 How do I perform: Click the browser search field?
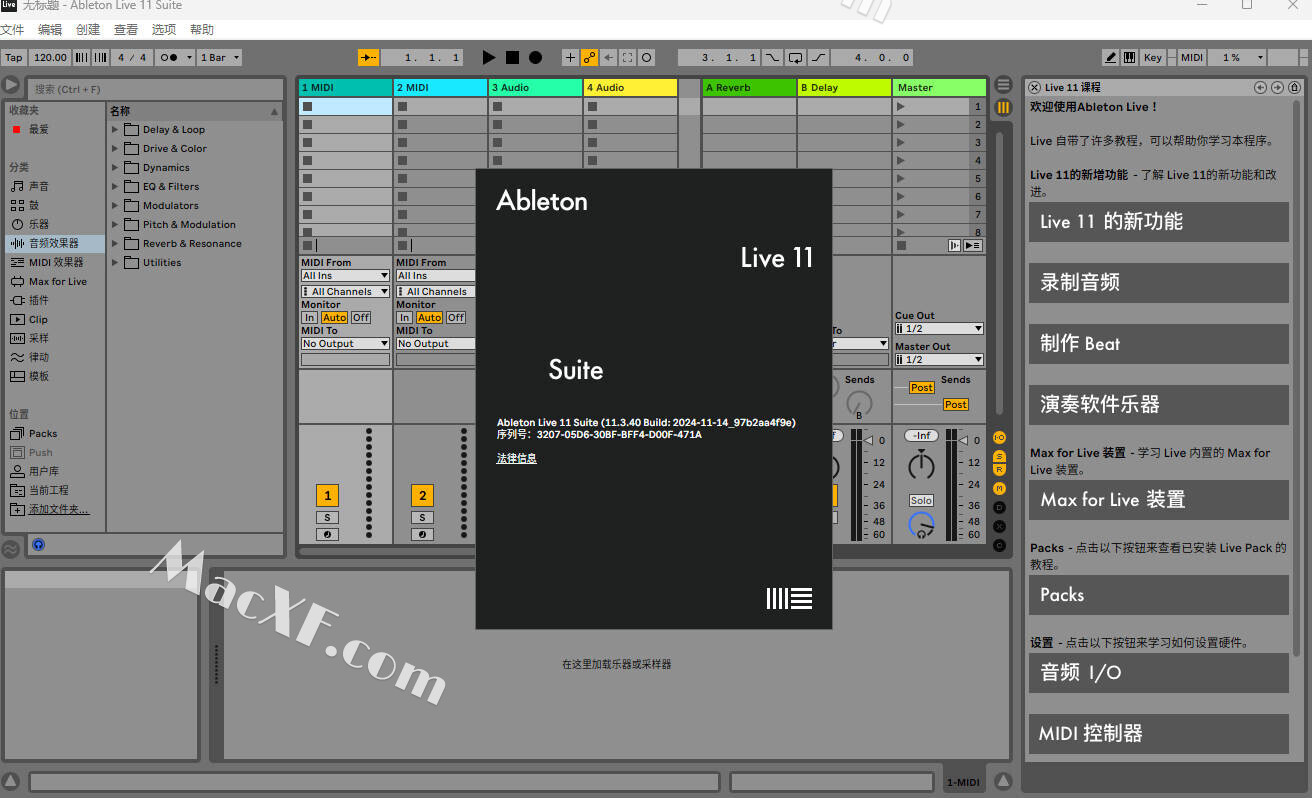(154, 89)
